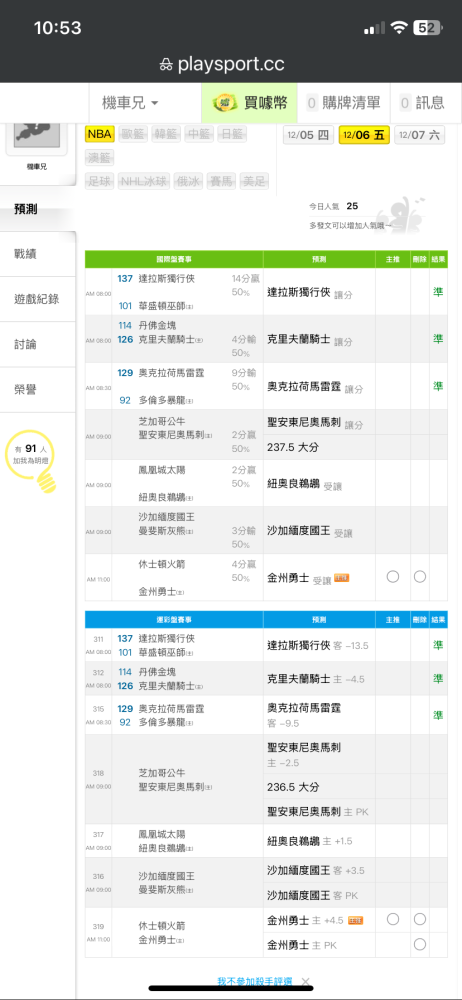Switch to the NHL冰球 league tab
The width and height of the screenshot is (462, 1000).
pos(144,181)
